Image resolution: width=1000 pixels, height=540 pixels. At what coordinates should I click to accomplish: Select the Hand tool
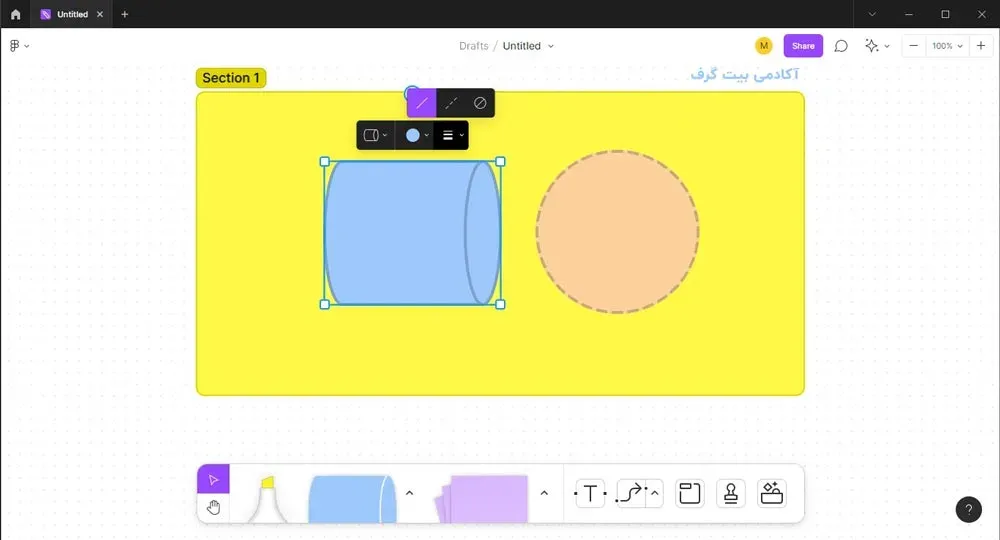click(x=213, y=507)
